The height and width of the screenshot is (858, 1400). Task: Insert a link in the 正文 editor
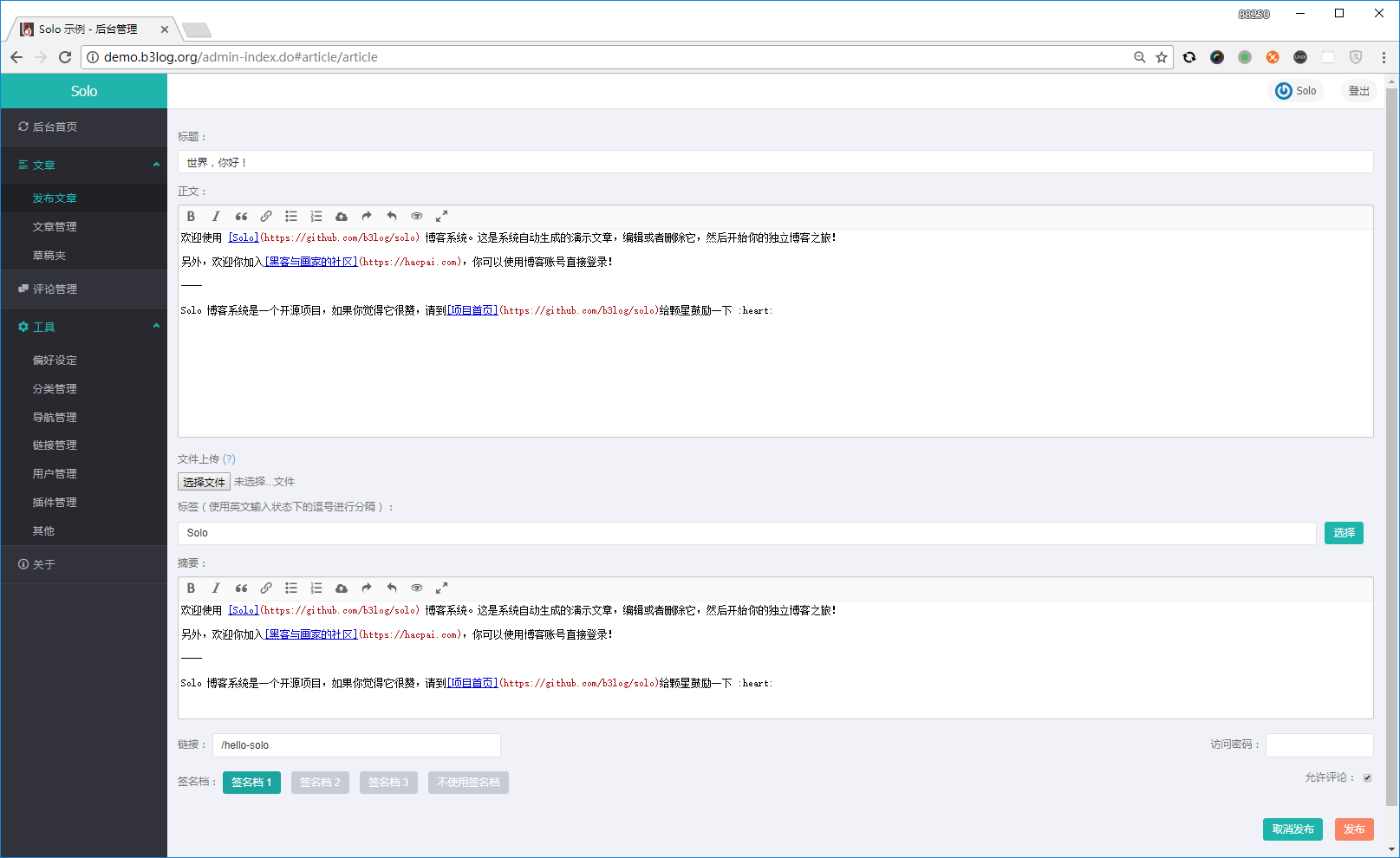[x=266, y=217]
